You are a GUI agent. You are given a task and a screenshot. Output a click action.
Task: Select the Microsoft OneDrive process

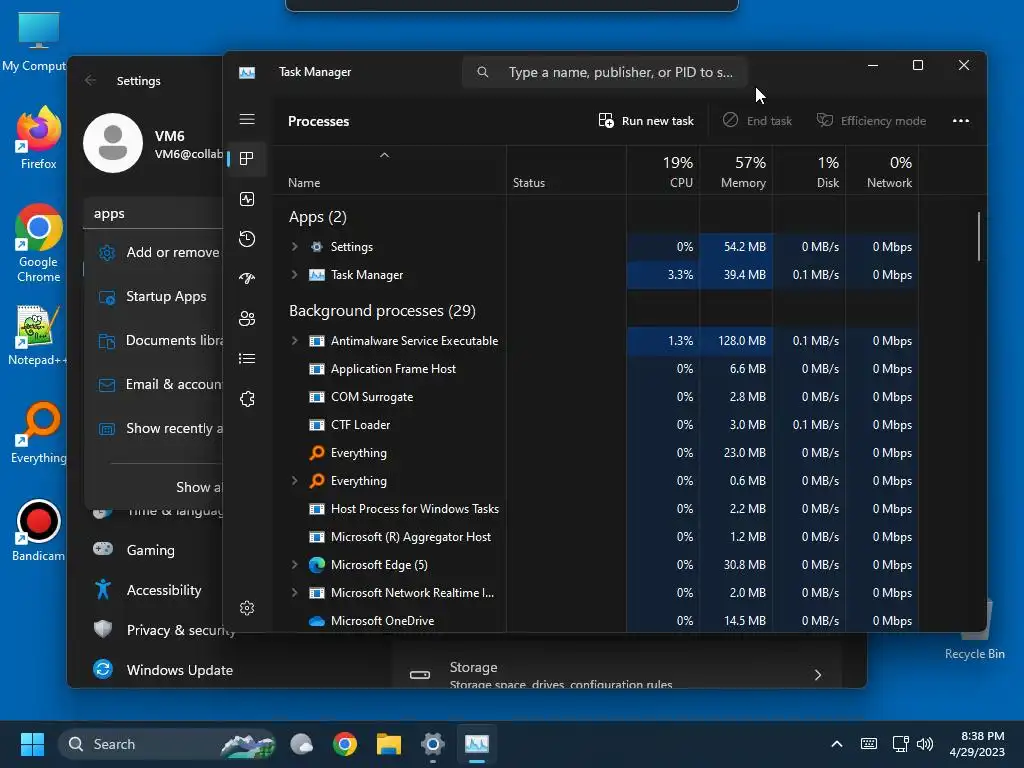(596, 620)
